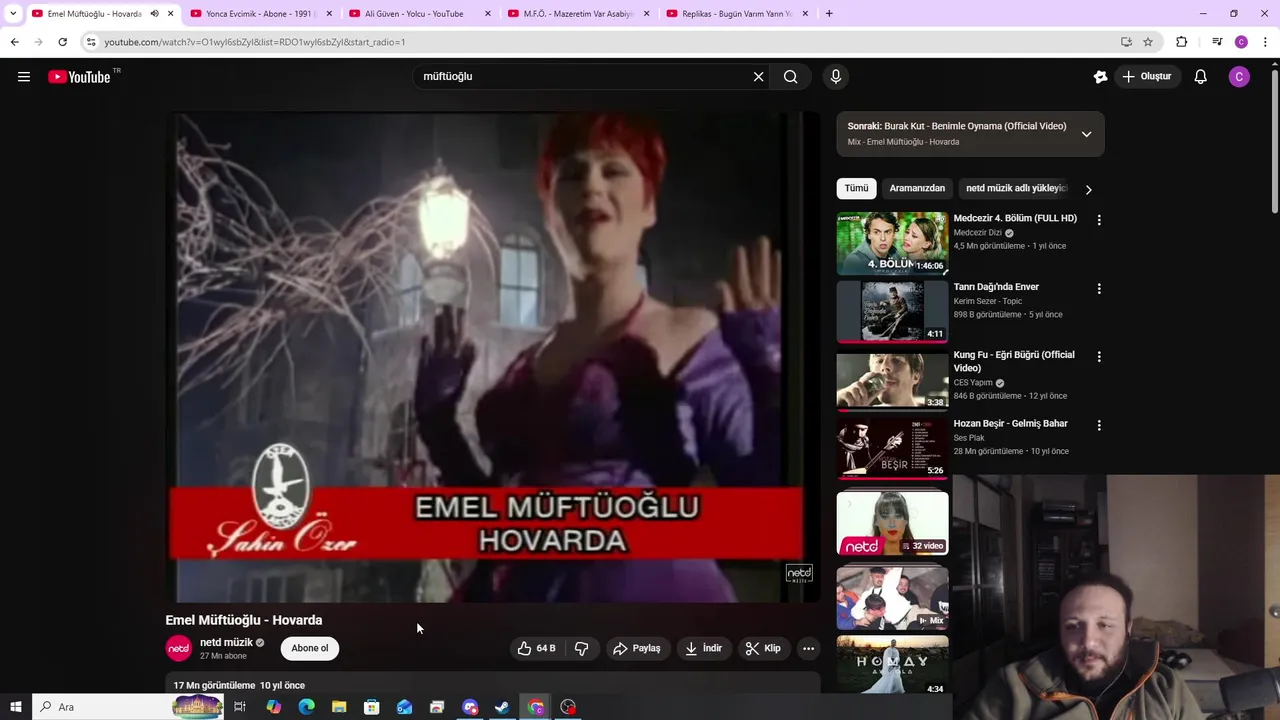
Task: Open options for Hozan Beşir - Gelmiş Bahar
Action: 1099,426
